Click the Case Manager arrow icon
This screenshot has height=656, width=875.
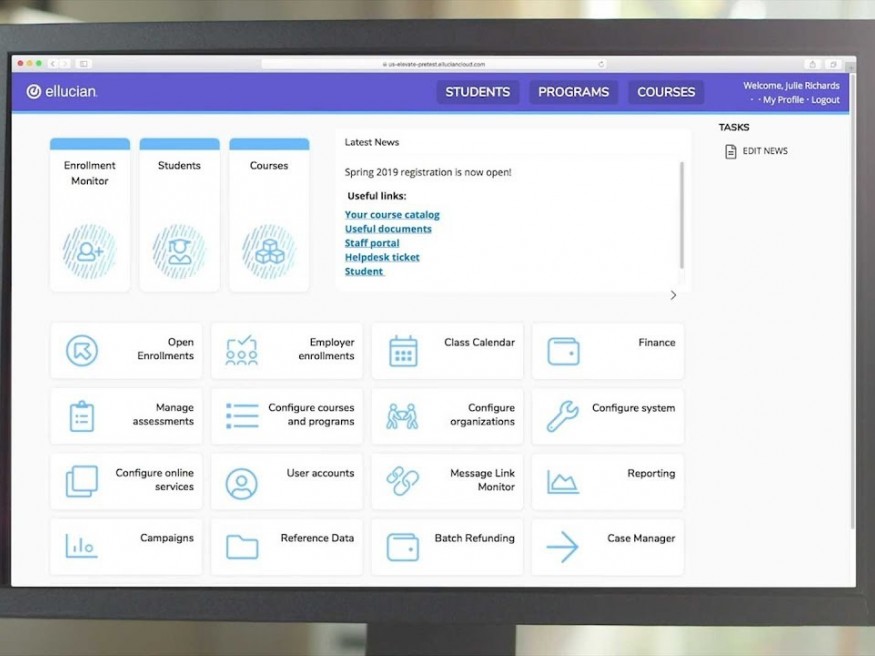[563, 547]
